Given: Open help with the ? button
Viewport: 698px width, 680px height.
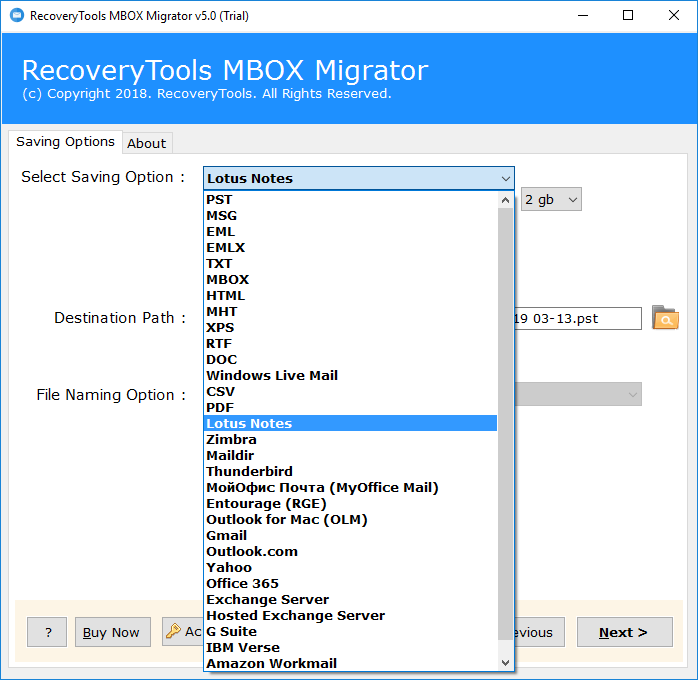Looking at the screenshot, I should (47, 632).
